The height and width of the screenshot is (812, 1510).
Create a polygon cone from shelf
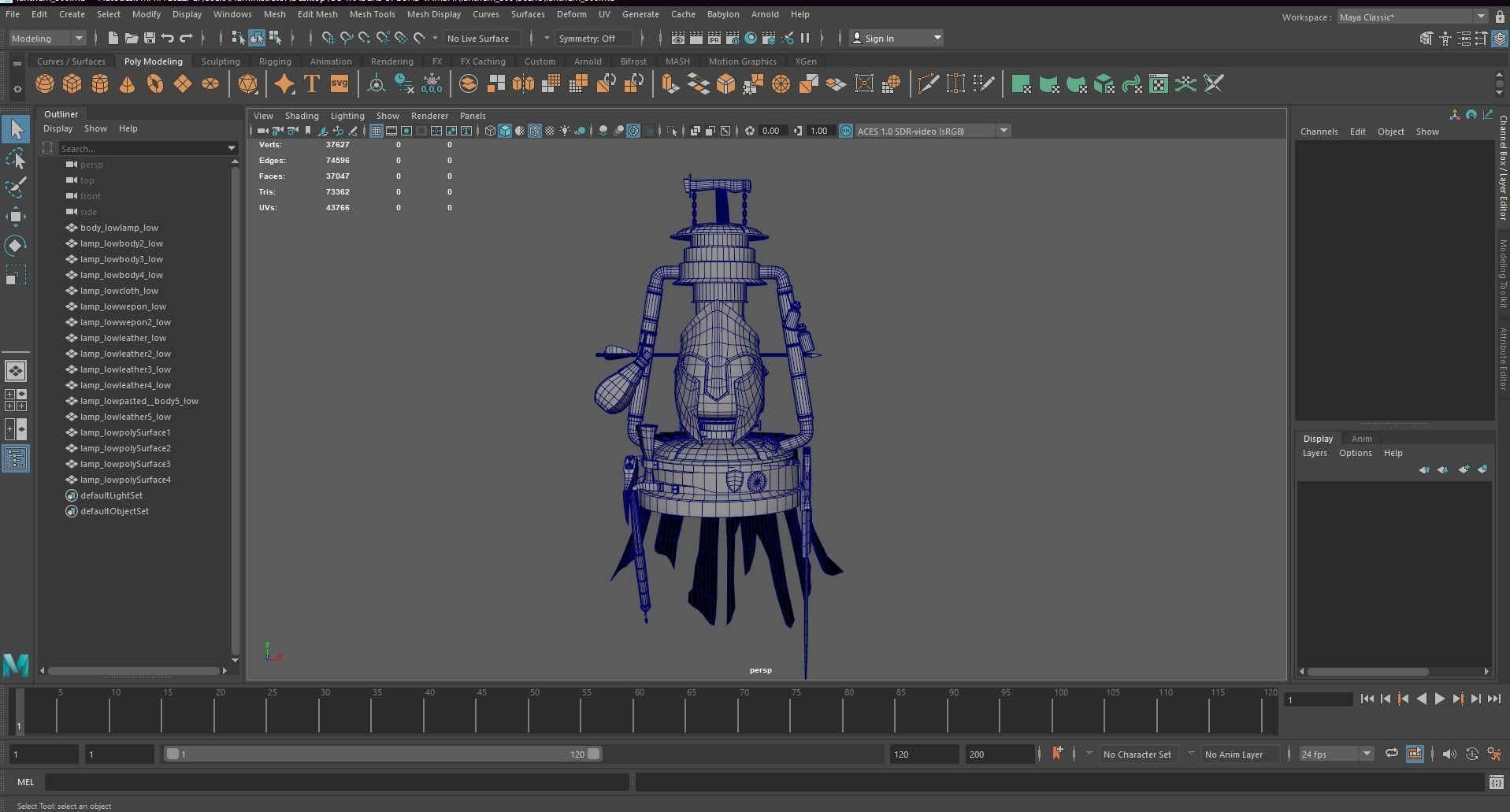(127, 84)
